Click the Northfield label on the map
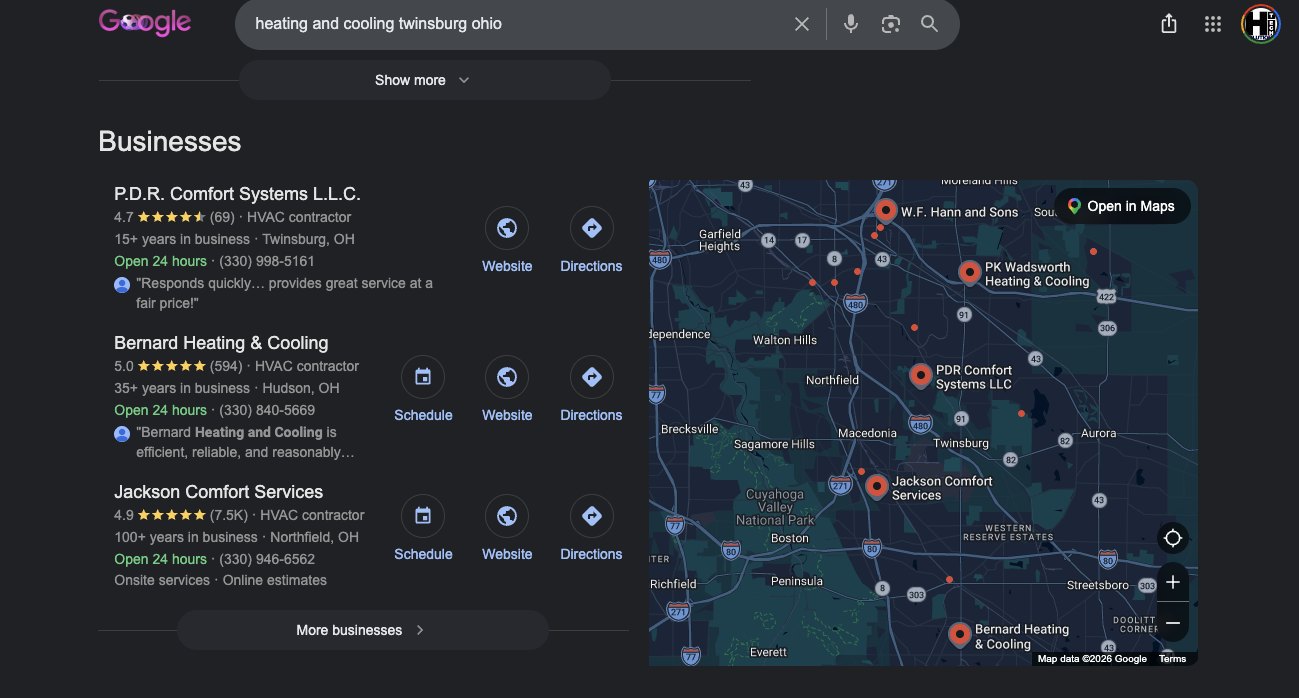The height and width of the screenshot is (698, 1299). click(832, 380)
